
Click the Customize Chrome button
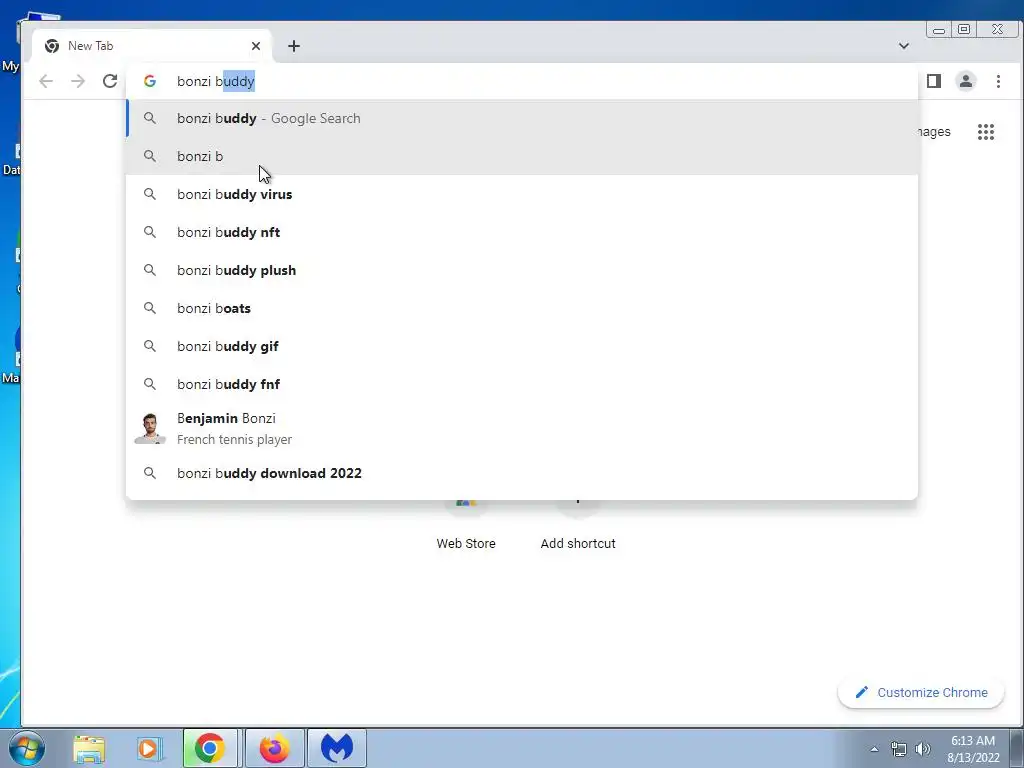[x=921, y=692]
